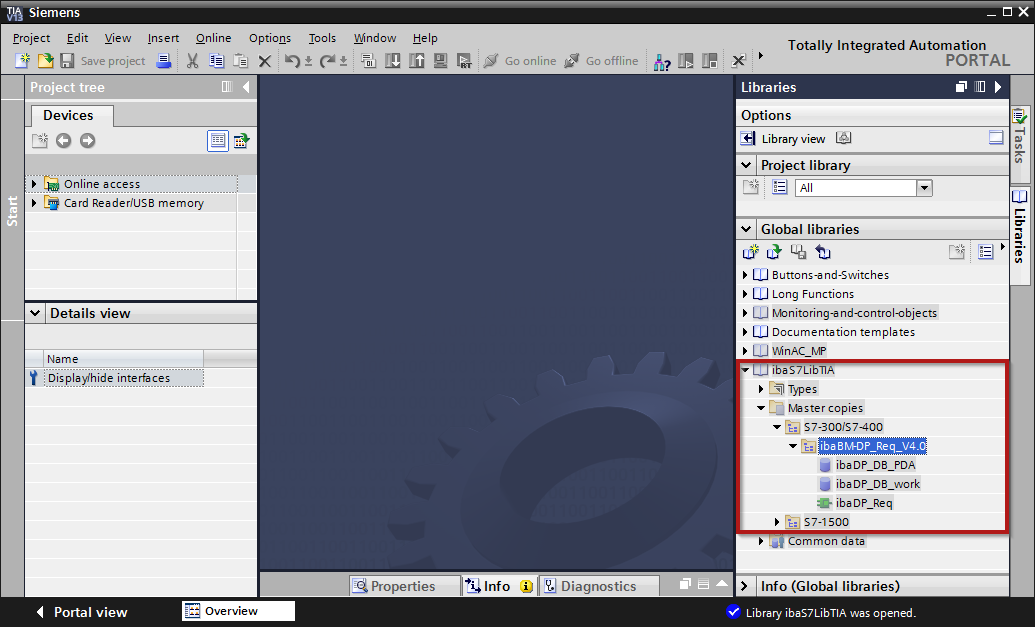Viewport: 1035px width, 627px height.
Task: Expand the S7-1500 folder
Action: [x=778, y=522]
